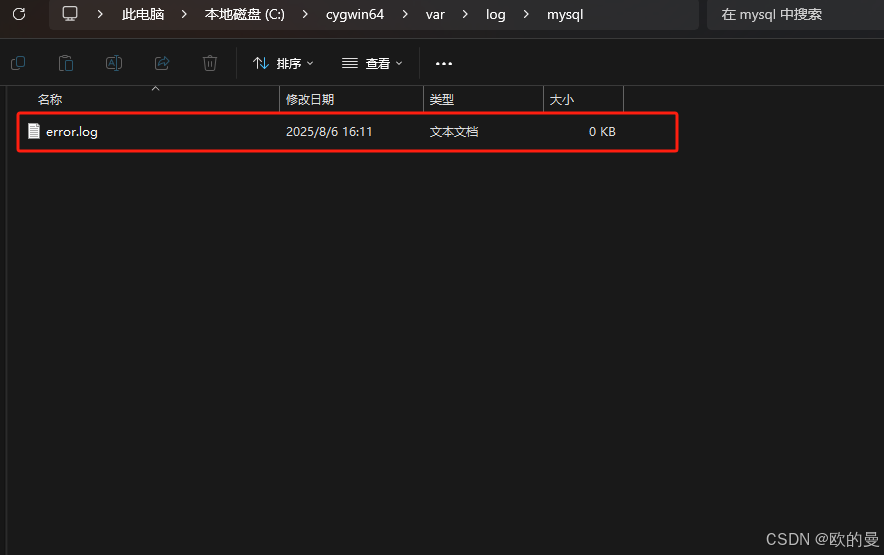Click the 0 KB size cell
This screenshot has width=884, height=555.
click(602, 132)
